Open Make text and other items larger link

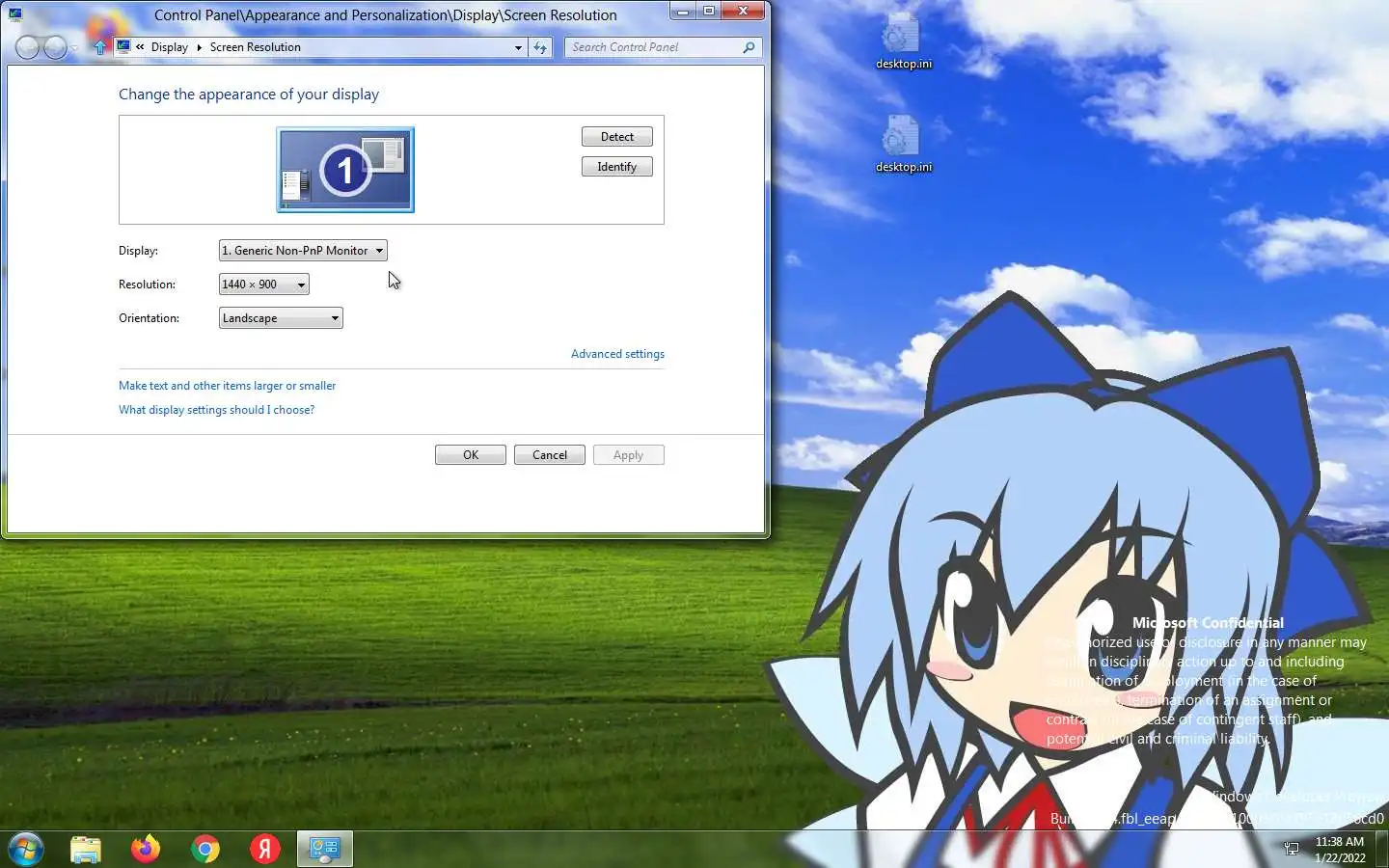228,386
